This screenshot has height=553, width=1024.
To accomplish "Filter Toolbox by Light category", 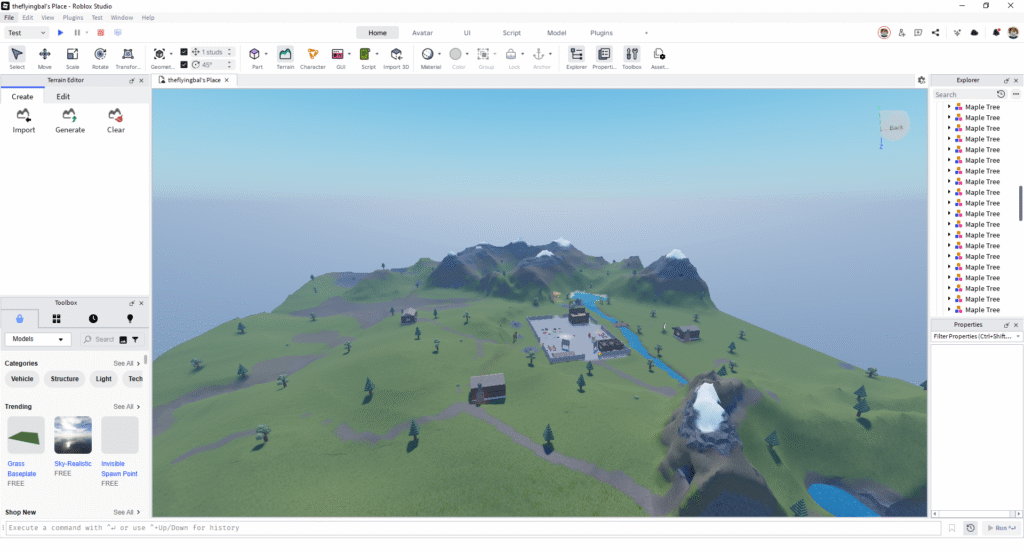I will [104, 379].
